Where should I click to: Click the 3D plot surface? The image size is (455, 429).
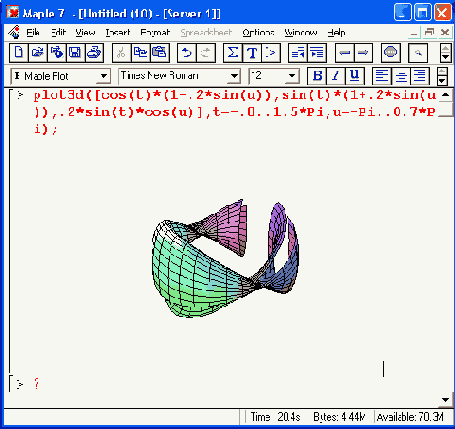pos(225,259)
